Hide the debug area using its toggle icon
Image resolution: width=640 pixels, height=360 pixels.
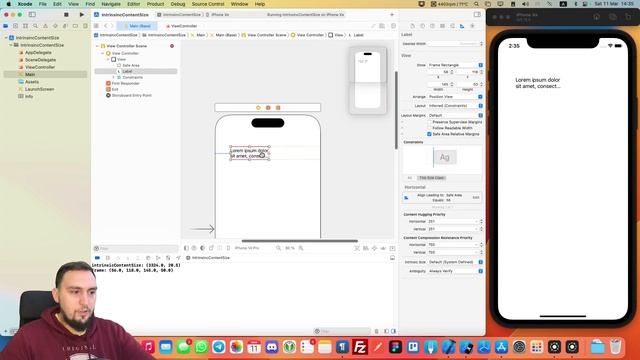[x=392, y=258]
